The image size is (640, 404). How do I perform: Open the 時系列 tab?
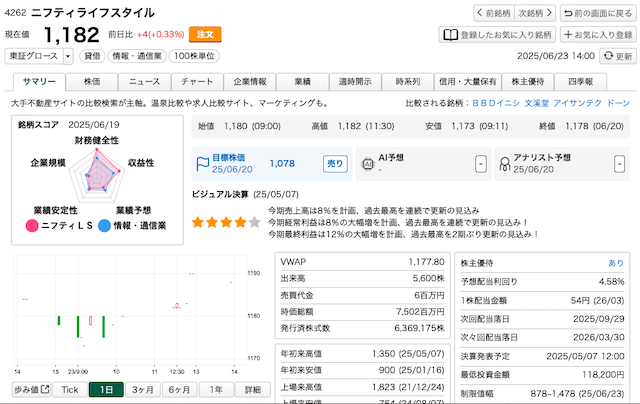408,82
